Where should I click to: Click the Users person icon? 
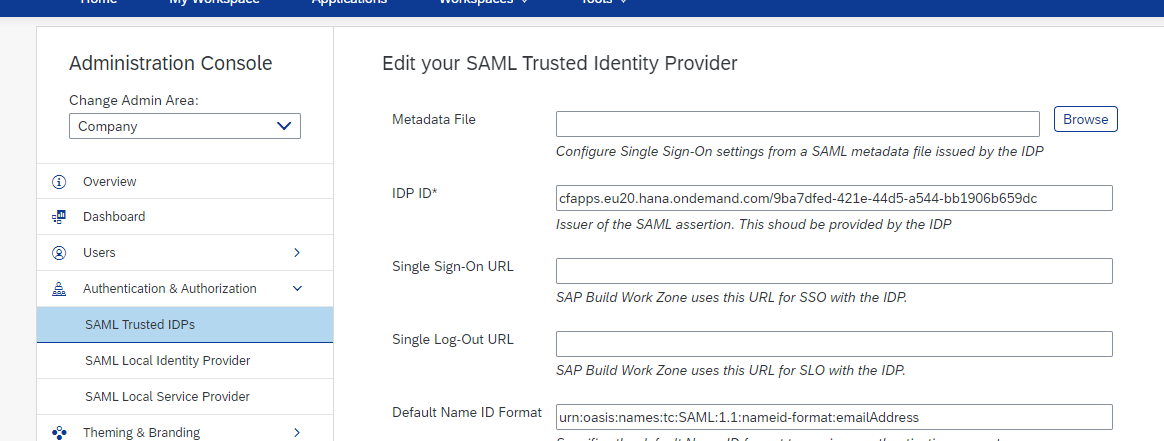59,252
